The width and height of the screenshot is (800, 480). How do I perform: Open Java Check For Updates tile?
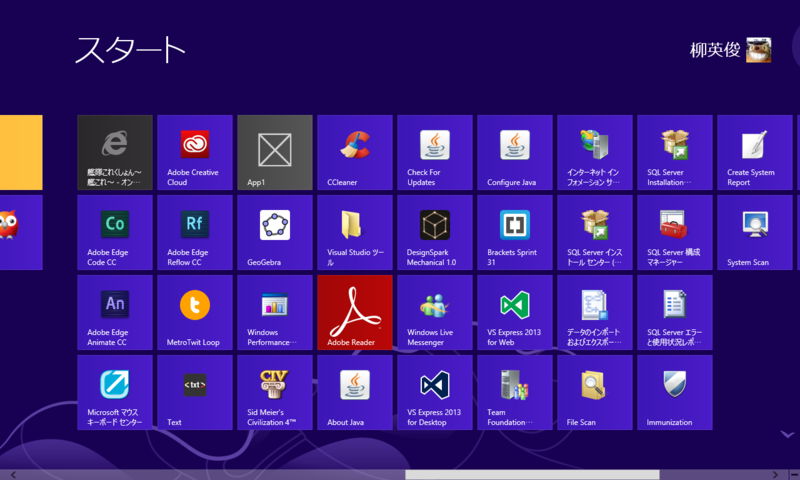pyautogui.click(x=435, y=153)
